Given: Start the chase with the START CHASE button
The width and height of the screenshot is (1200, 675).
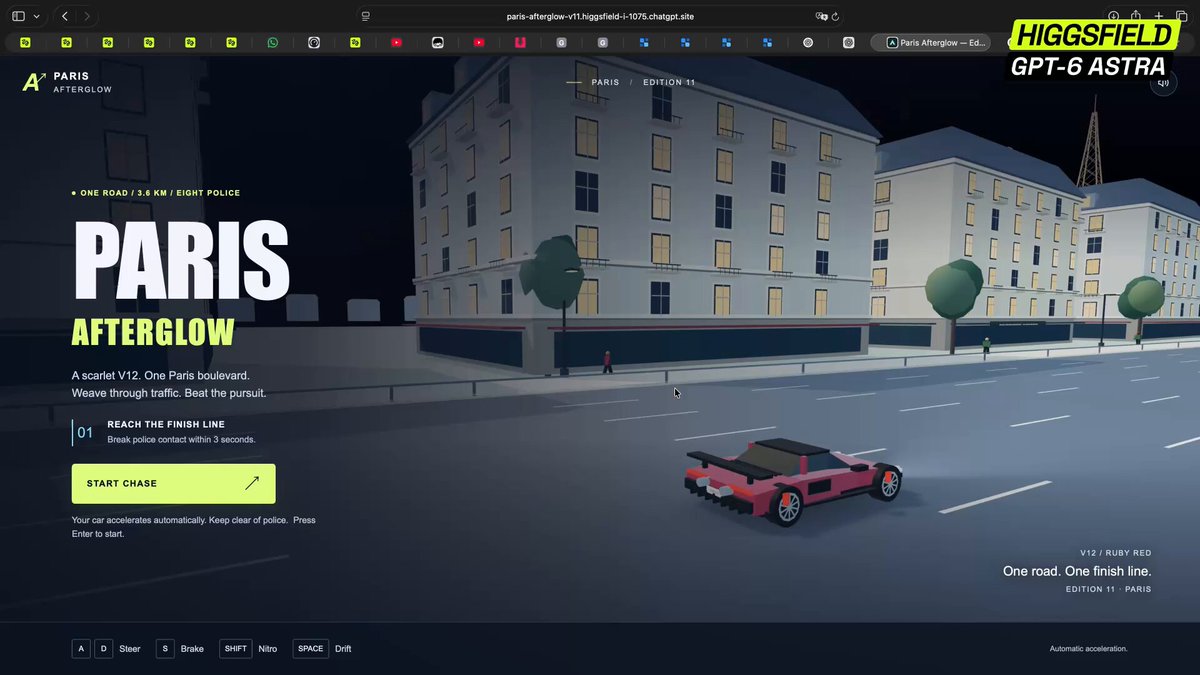Looking at the screenshot, I should coord(174,484).
